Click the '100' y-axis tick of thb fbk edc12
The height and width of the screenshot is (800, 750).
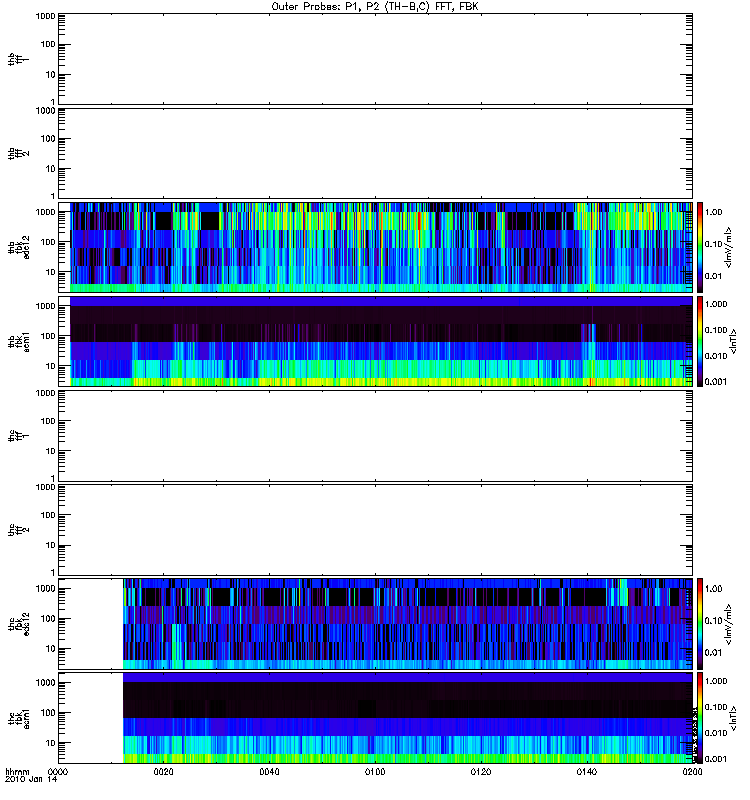tap(48, 242)
